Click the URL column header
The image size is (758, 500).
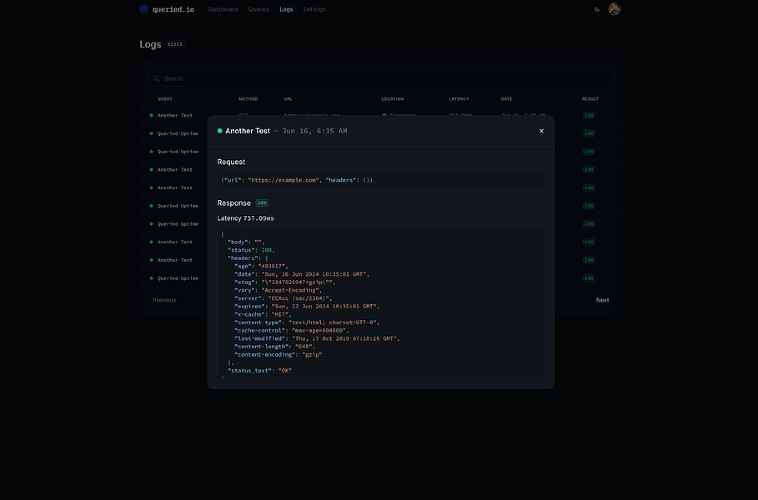288,99
